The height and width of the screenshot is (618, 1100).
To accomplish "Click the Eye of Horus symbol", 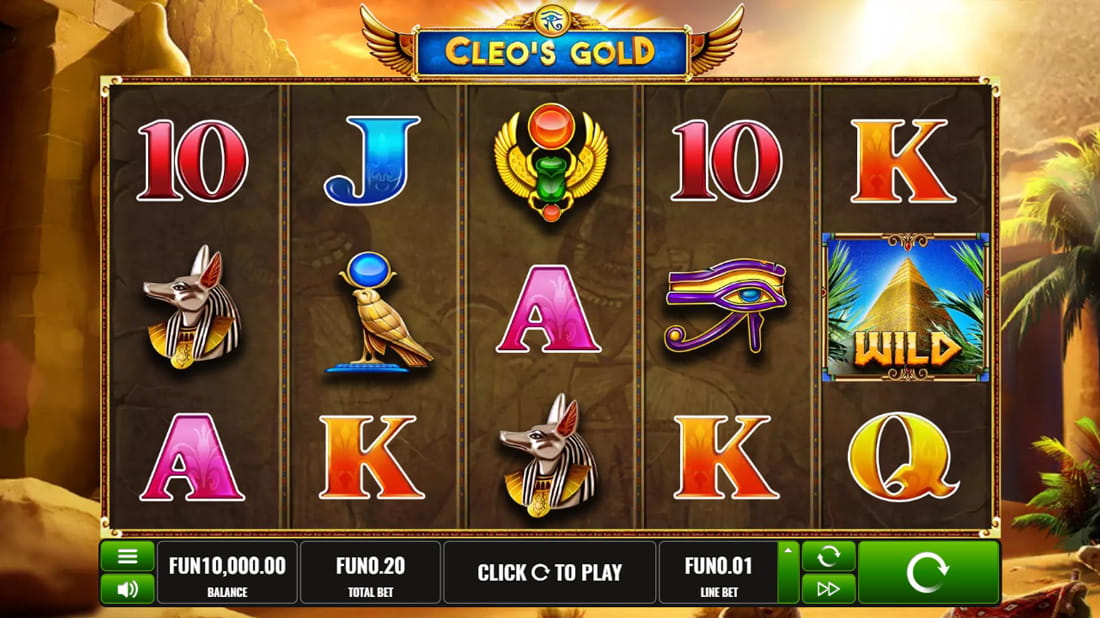I will coord(726,305).
